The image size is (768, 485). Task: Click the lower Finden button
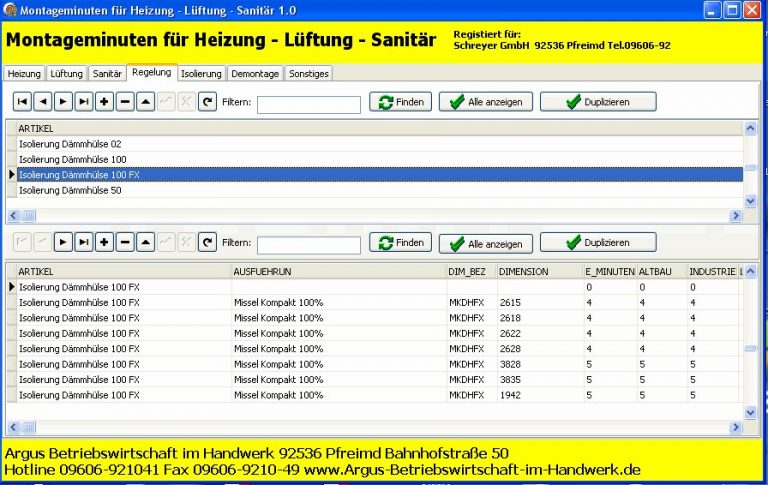click(400, 242)
